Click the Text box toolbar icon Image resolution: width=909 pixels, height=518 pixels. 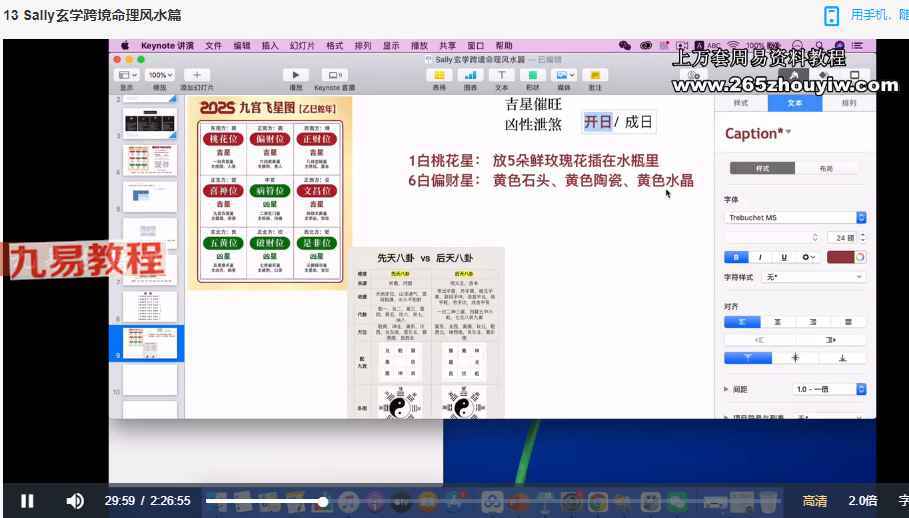tap(501, 75)
